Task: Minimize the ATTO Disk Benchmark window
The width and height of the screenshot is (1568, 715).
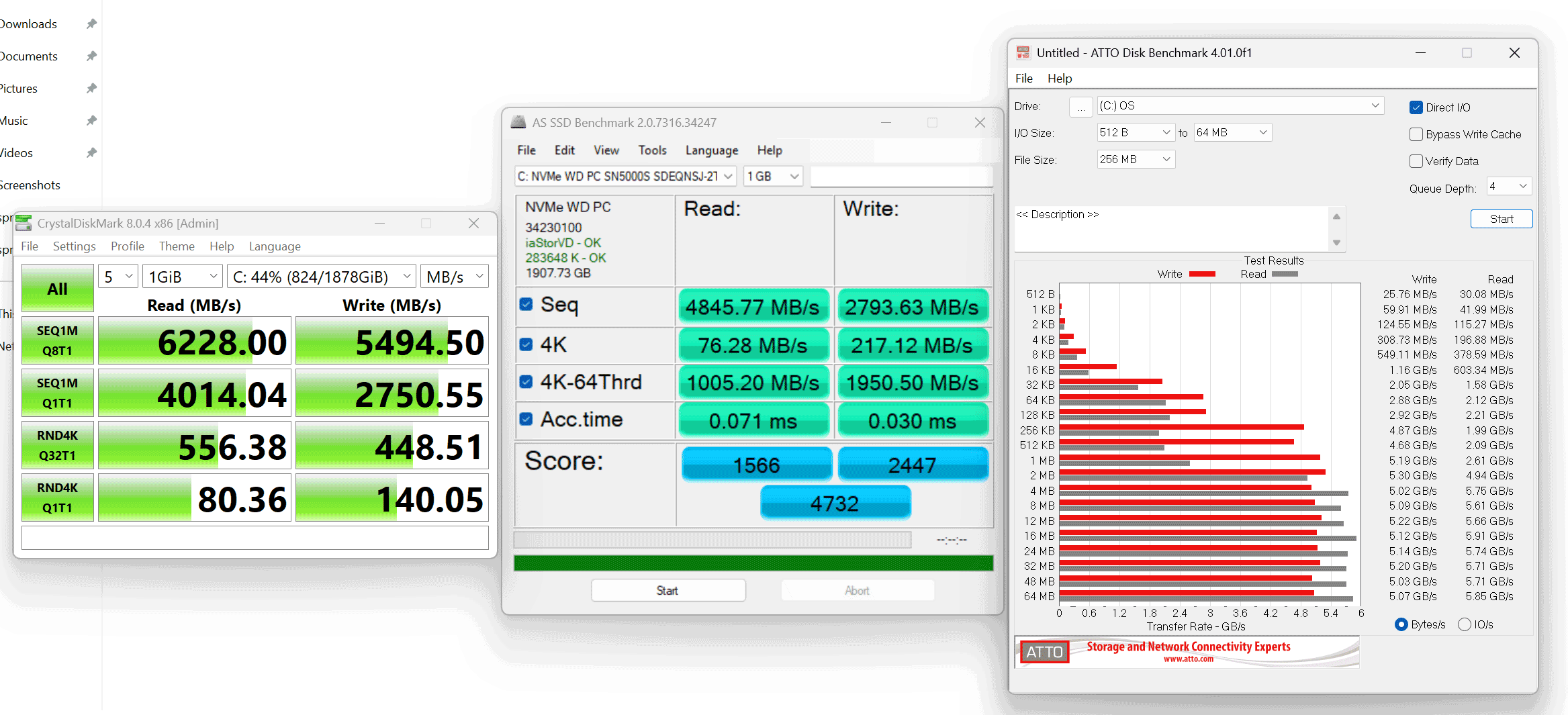Action: (1420, 52)
